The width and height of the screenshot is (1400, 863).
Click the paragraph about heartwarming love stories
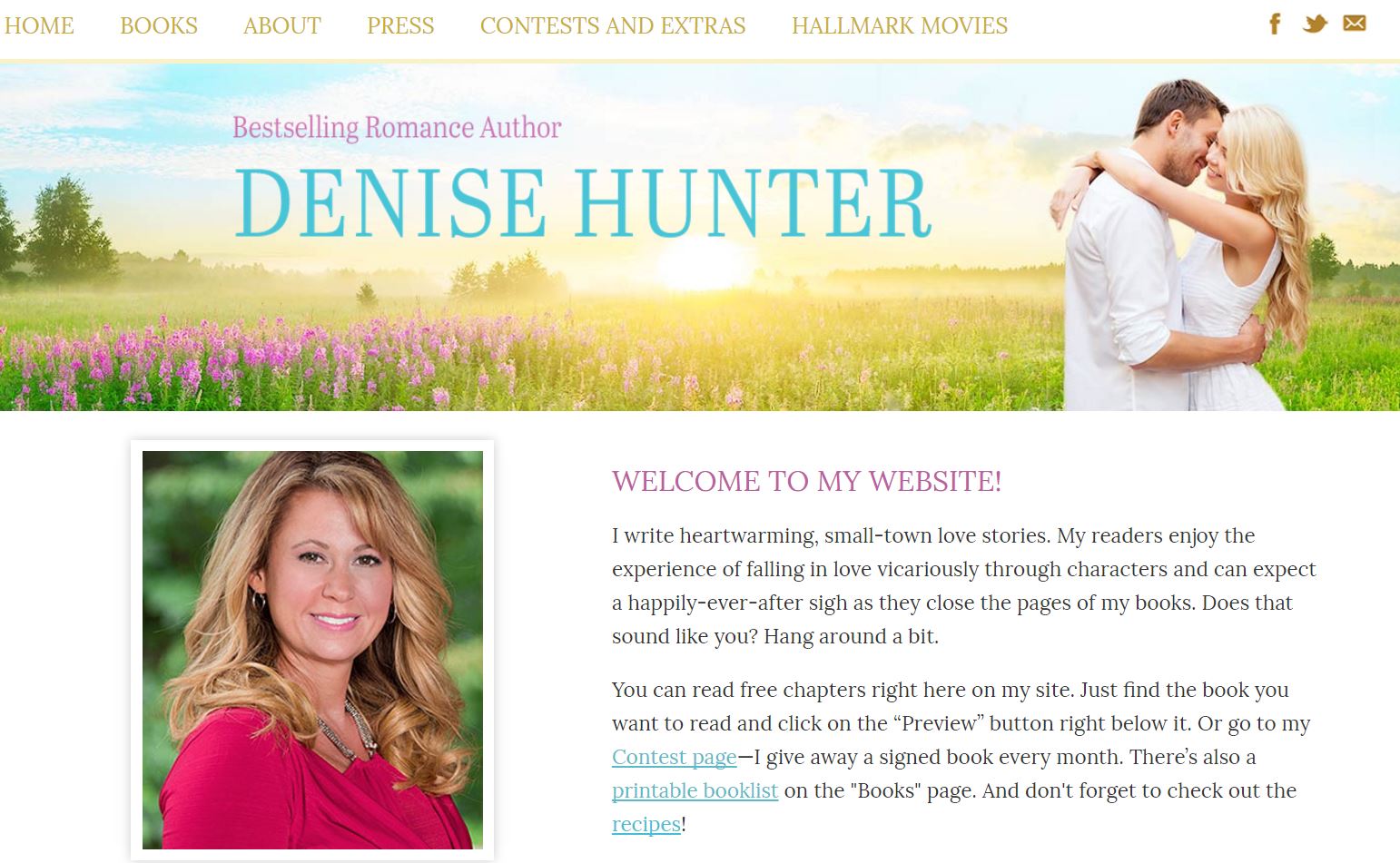click(x=964, y=585)
